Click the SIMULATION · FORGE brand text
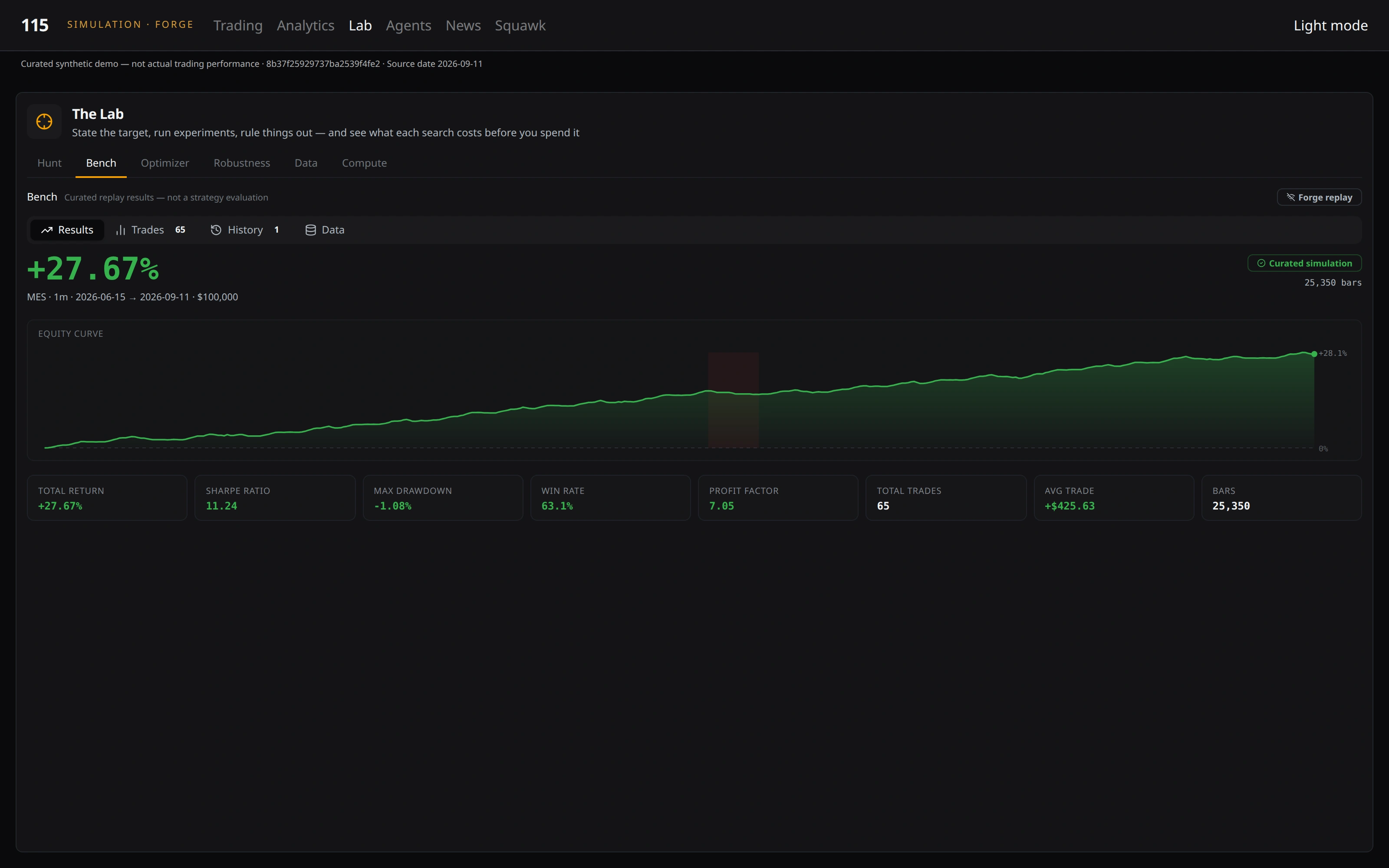Screen dimensions: 1389x868 [x=130, y=25]
